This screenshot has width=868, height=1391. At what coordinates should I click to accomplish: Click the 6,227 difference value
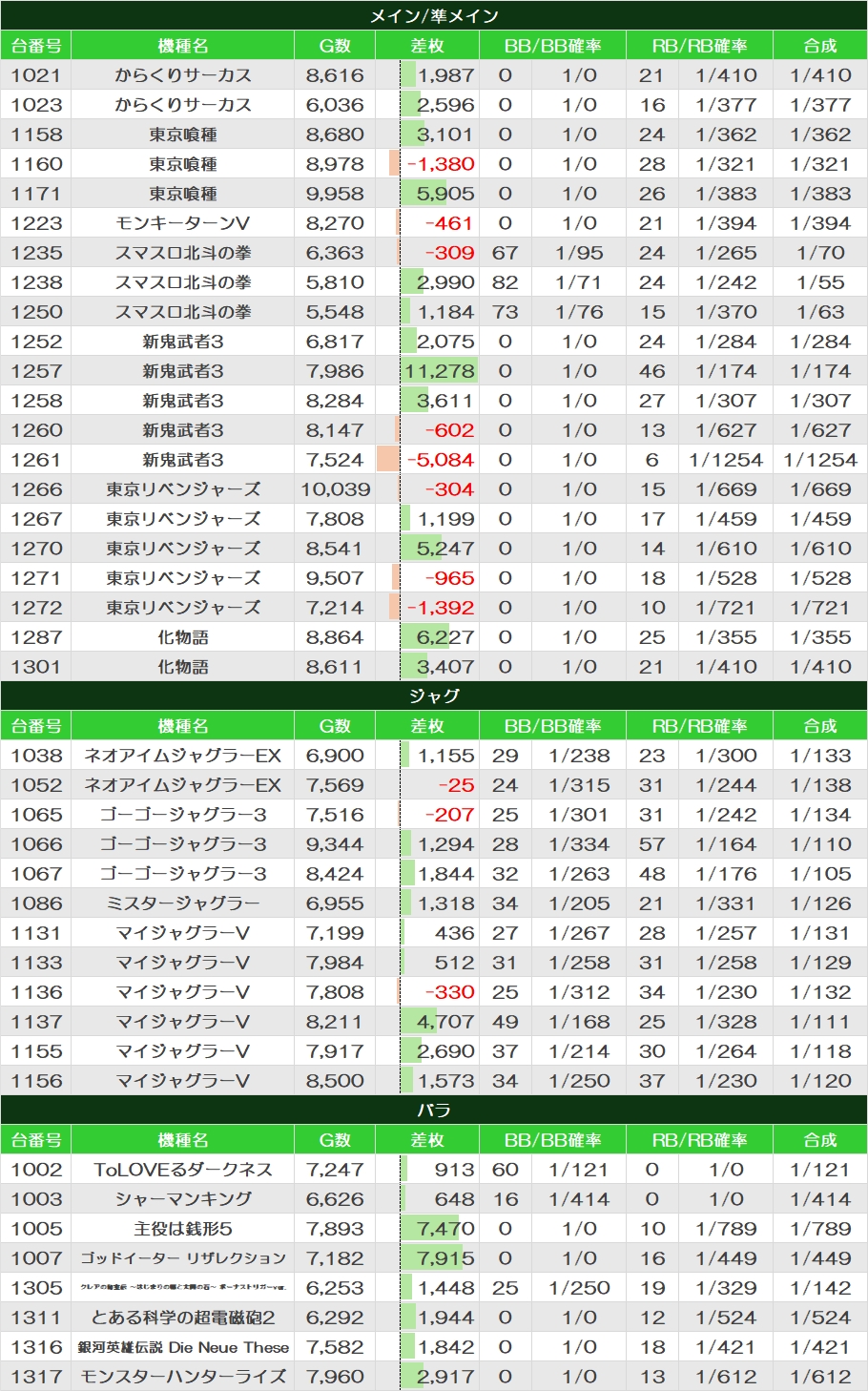(445, 637)
